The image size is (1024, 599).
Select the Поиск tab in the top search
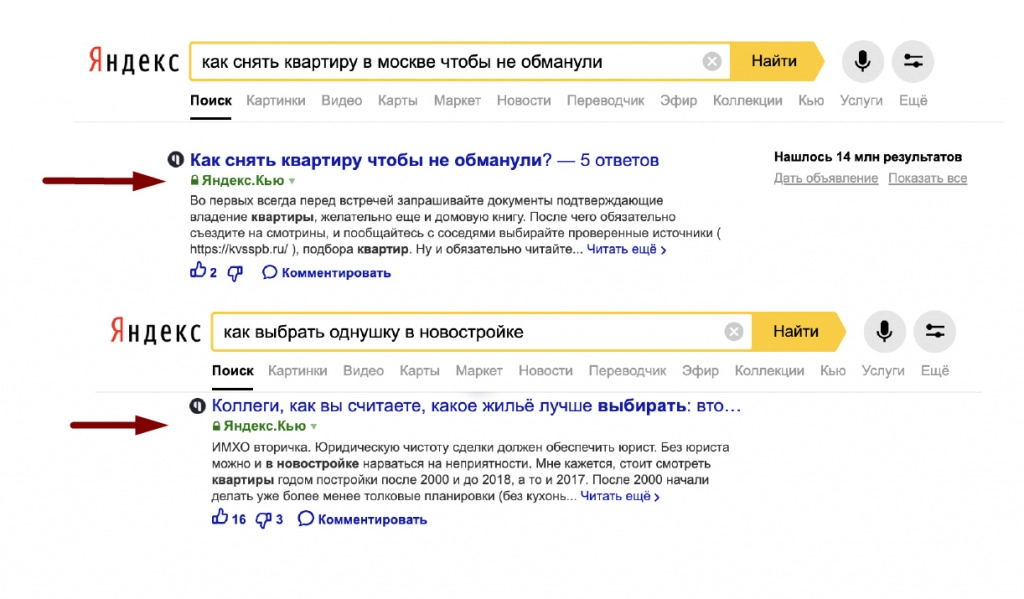(211, 101)
